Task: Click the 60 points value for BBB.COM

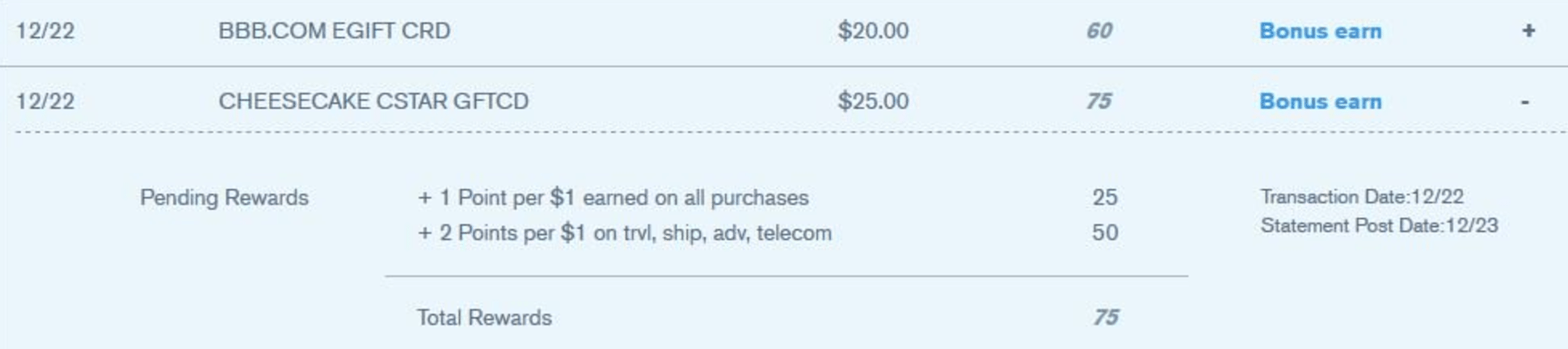Action: pyautogui.click(x=1099, y=31)
